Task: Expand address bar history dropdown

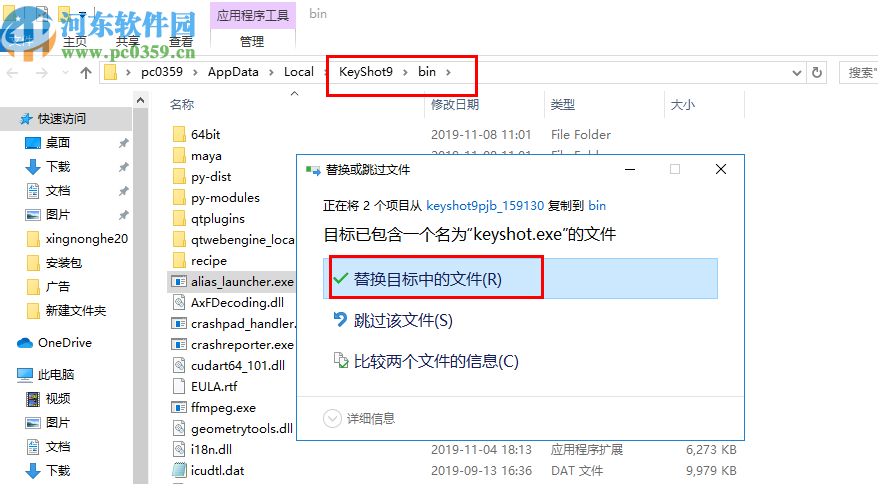Action: click(797, 73)
